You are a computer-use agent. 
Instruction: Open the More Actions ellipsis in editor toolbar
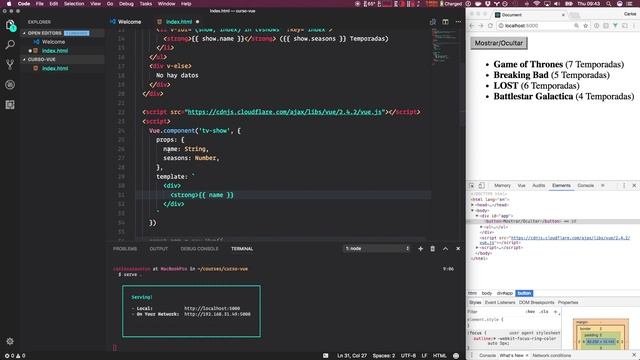pyautogui.click(x=458, y=22)
